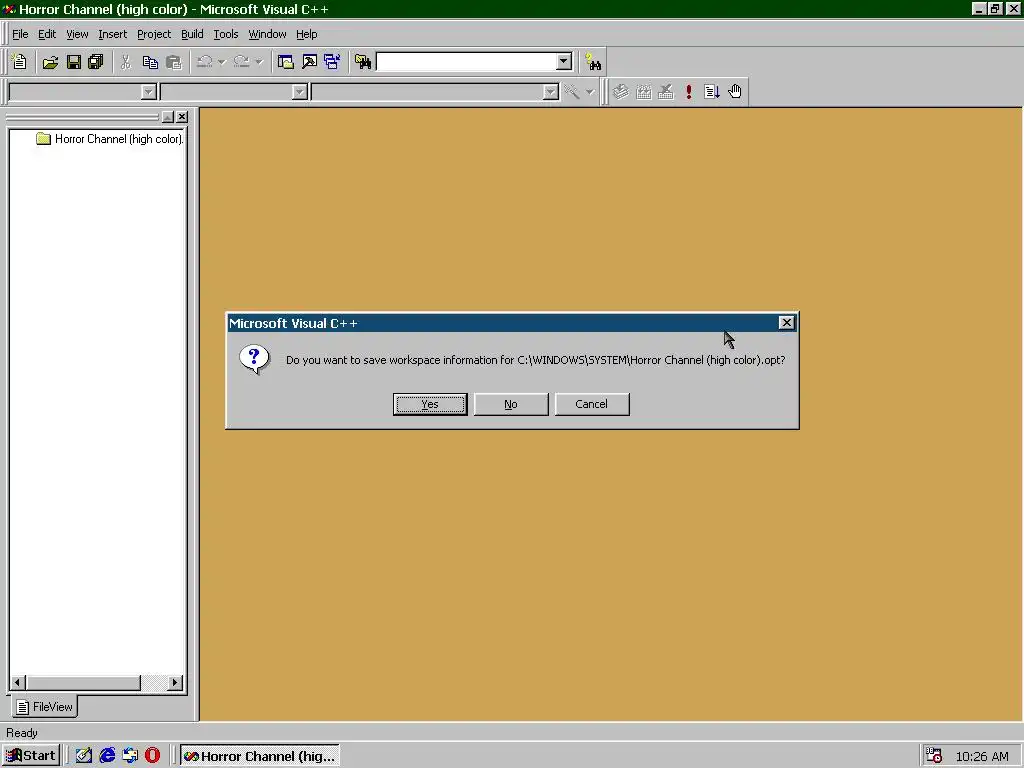Open the Undo history dropdown arrow
Viewport: 1024px width, 768px height.
point(222,62)
